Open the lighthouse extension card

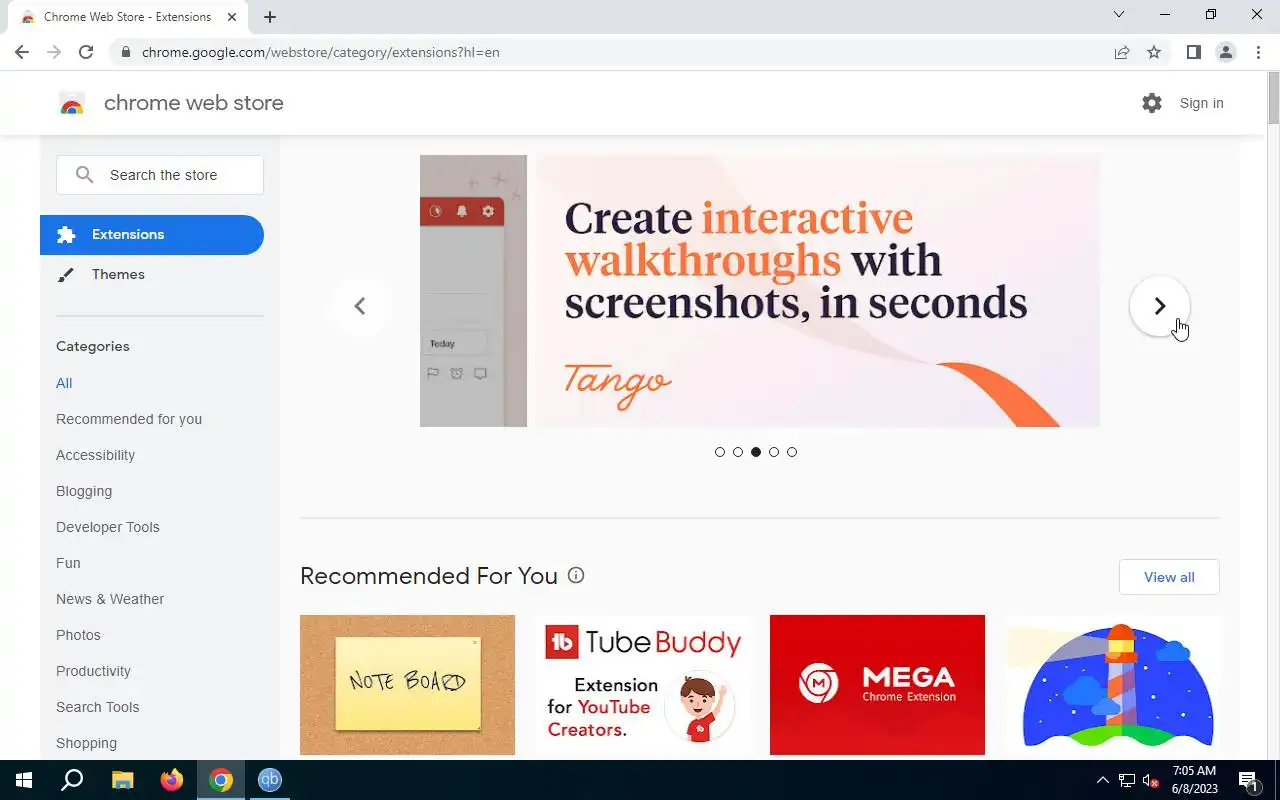1112,685
